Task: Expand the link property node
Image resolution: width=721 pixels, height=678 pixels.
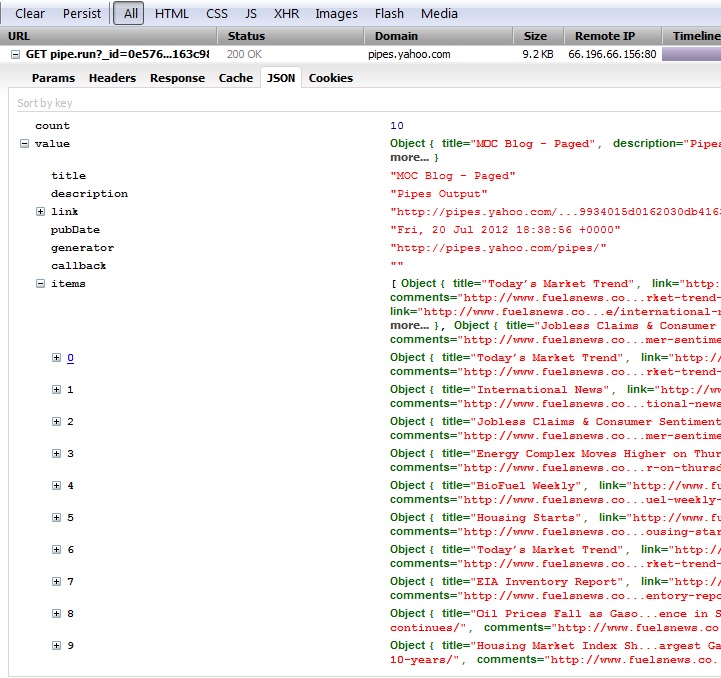Action: pyautogui.click(x=40, y=212)
